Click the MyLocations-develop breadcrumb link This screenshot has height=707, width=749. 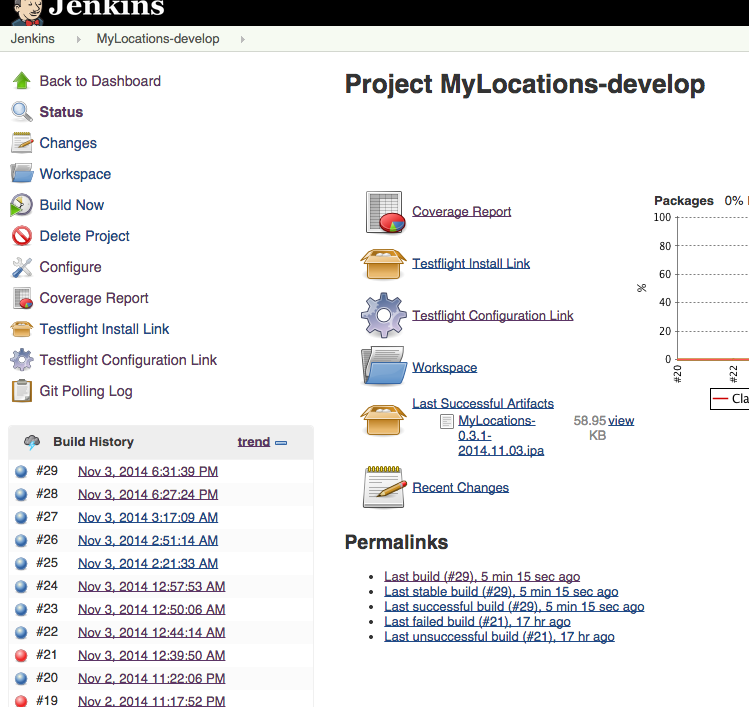point(158,39)
